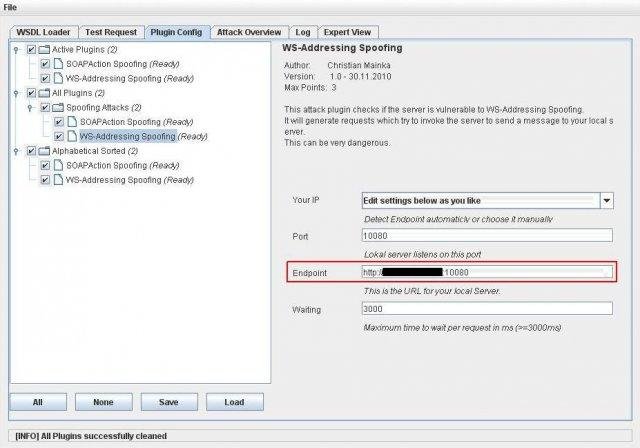The image size is (640, 448).
Task: Click the Alphabetical Sorted folder icon
Action: 44,151
